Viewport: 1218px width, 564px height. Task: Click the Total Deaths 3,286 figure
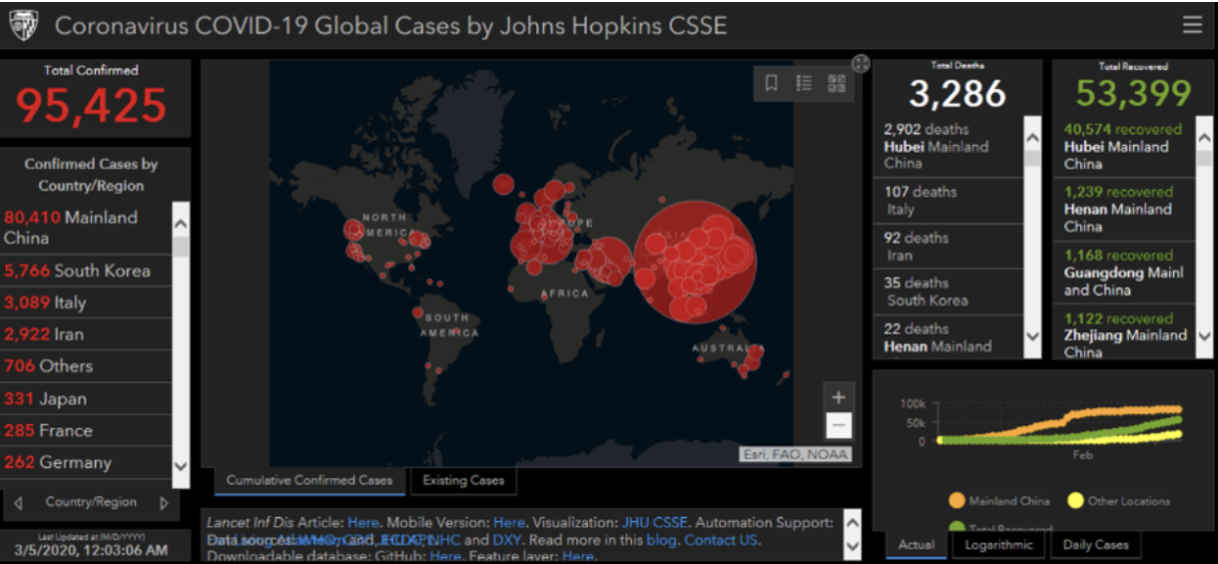pyautogui.click(x=957, y=94)
